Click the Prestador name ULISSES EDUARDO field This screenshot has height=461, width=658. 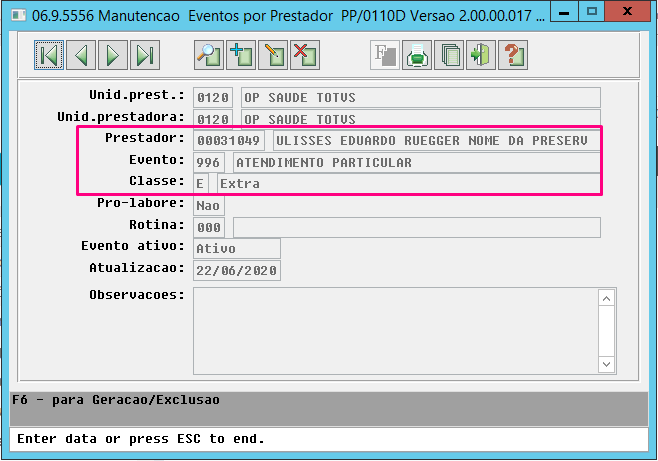(x=436, y=141)
